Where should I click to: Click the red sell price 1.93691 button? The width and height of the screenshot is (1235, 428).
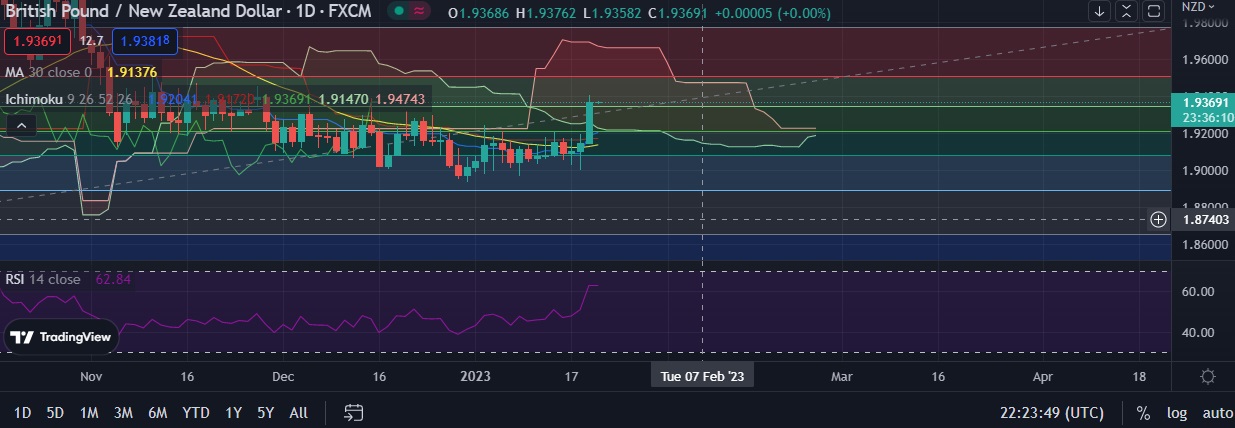[37, 41]
